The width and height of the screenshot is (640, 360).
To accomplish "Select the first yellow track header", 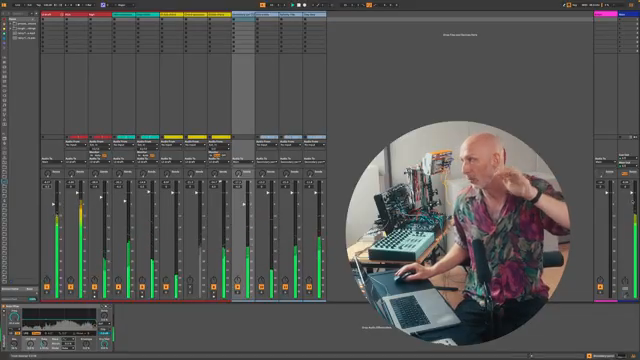I will pyautogui.click(x=171, y=14).
